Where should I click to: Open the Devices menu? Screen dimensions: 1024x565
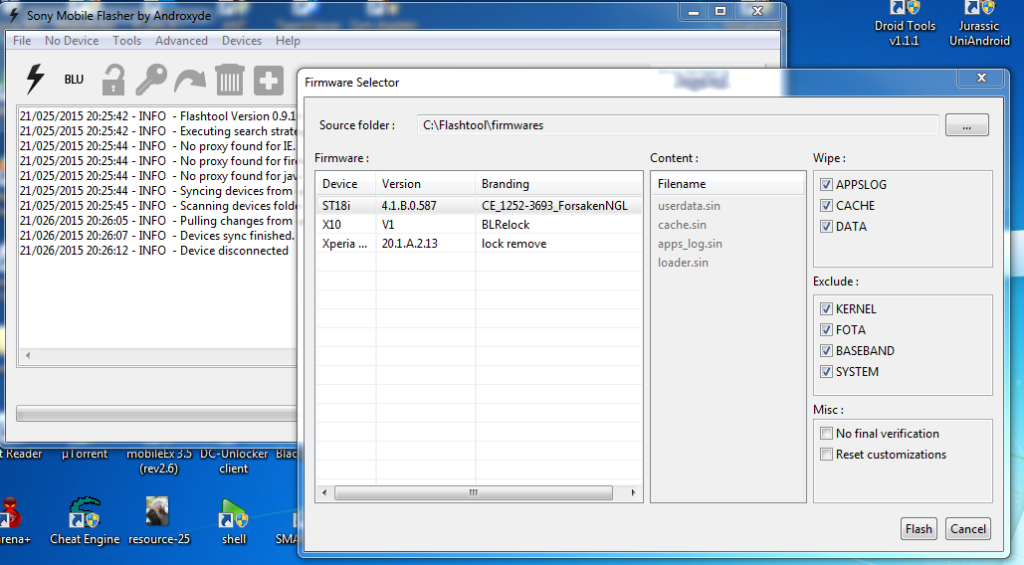click(242, 40)
